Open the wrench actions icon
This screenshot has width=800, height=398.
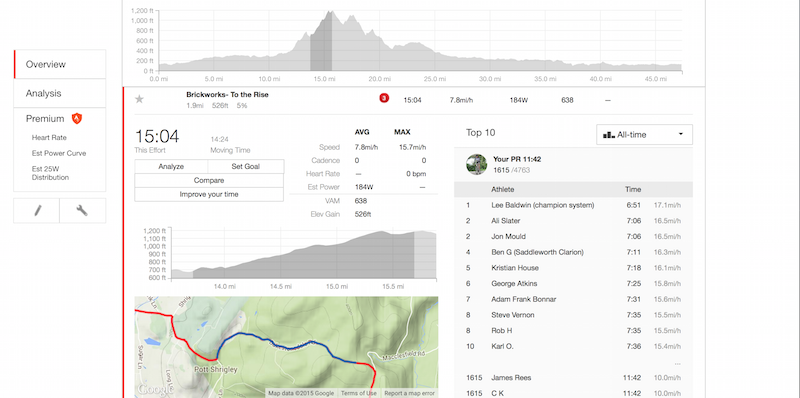tap(83, 211)
